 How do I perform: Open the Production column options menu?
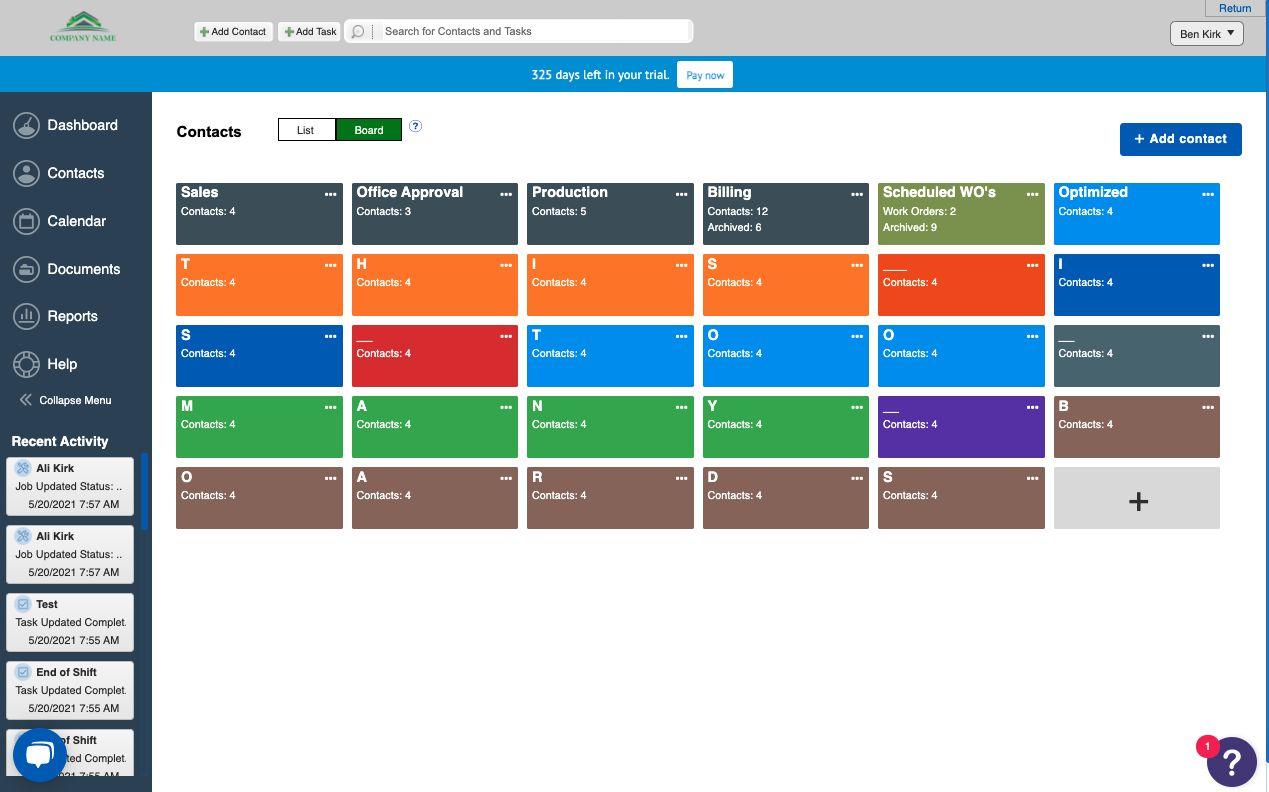tap(681, 194)
